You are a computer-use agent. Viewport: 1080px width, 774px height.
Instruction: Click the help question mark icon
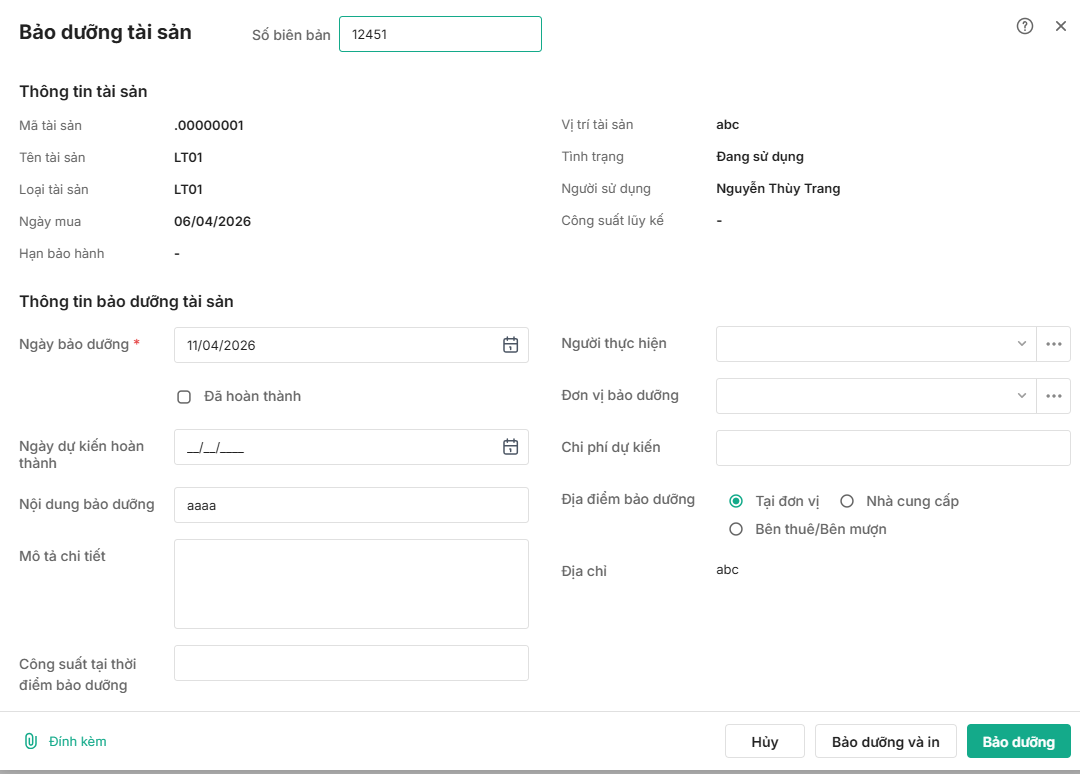coord(1025,27)
